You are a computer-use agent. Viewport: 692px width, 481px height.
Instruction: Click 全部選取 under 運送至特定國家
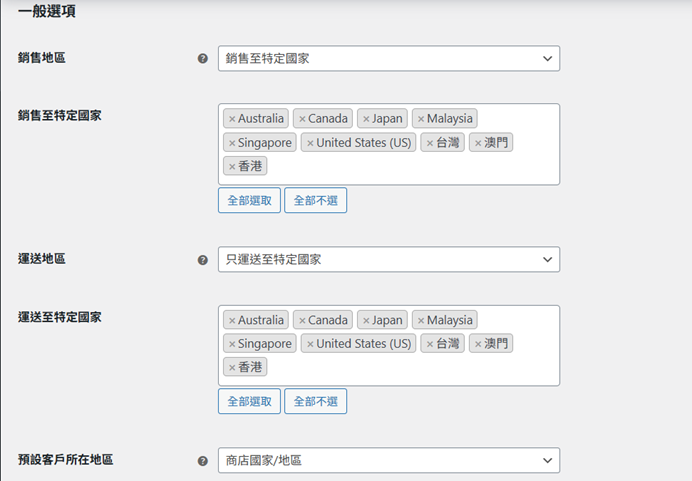(249, 401)
